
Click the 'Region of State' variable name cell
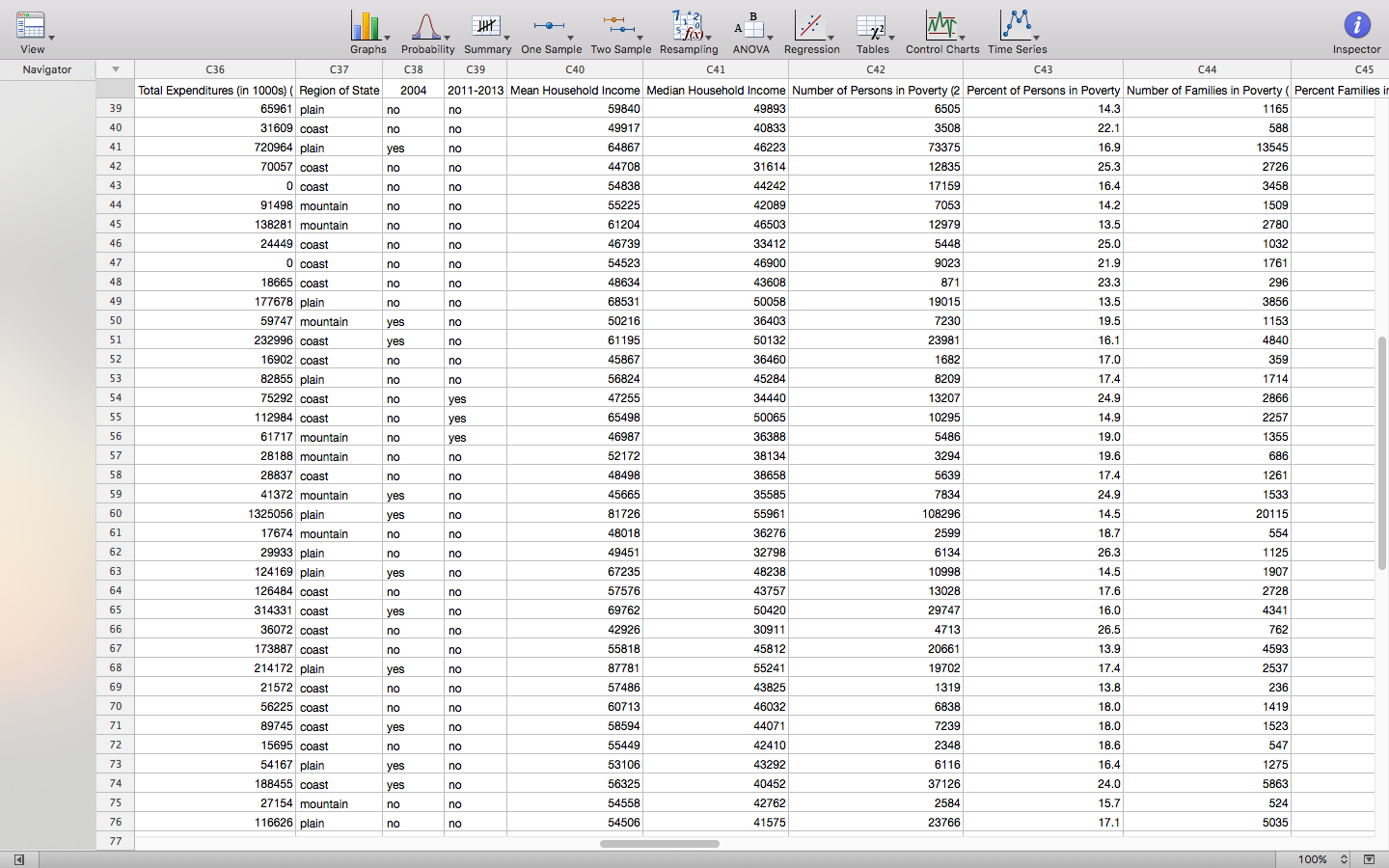(x=340, y=90)
